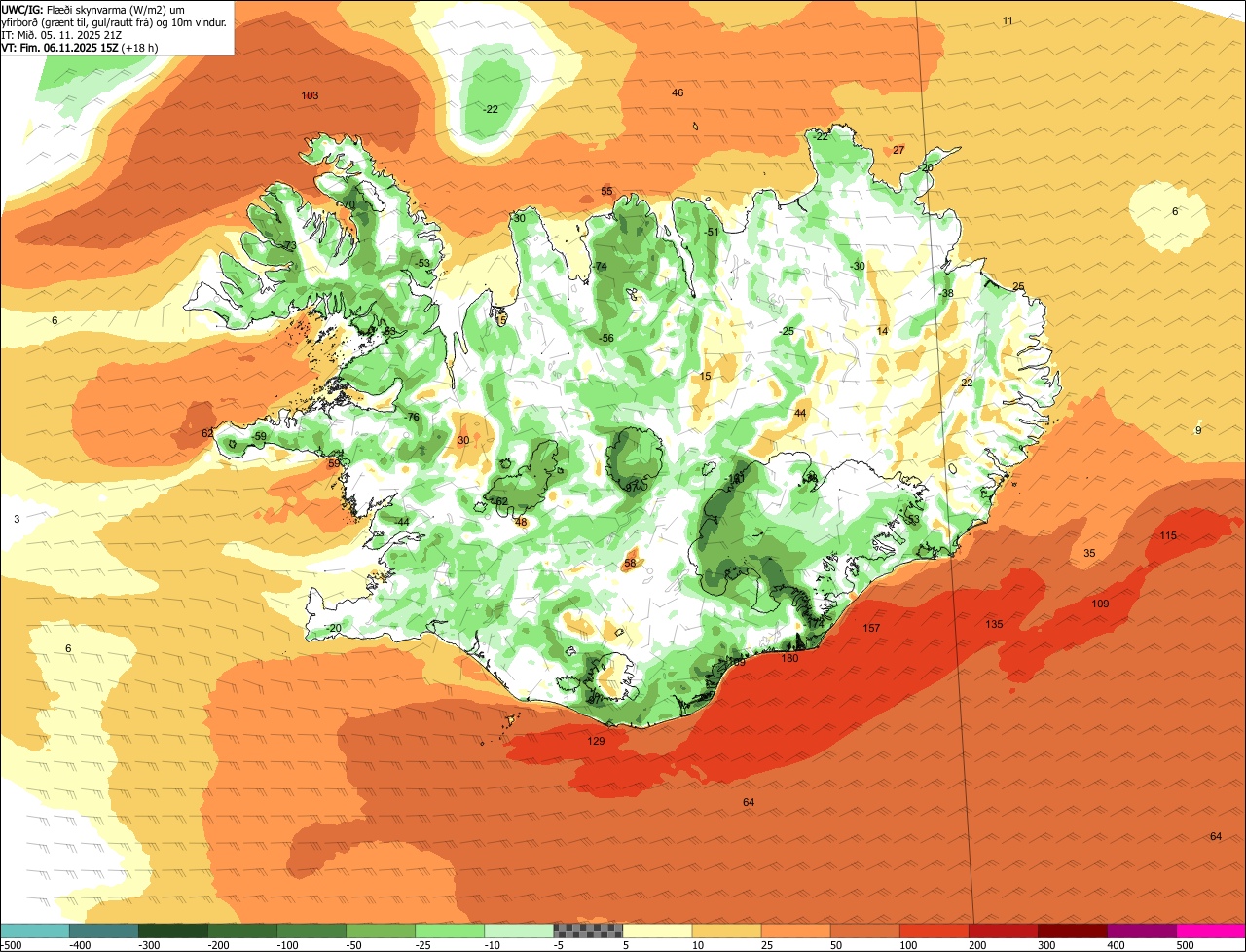This screenshot has height=952, width=1246.
Task: Select the 46 value label north of Iceland
Action: [678, 93]
